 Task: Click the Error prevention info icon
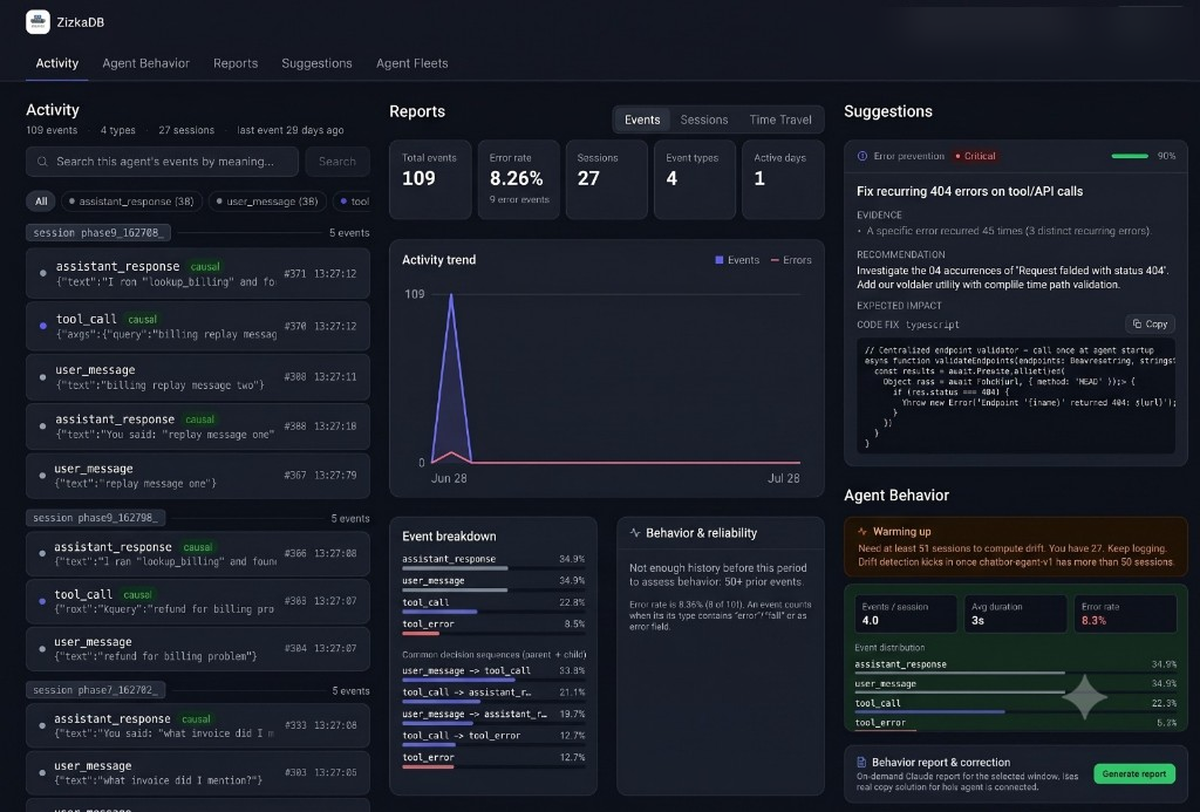[x=862, y=156]
